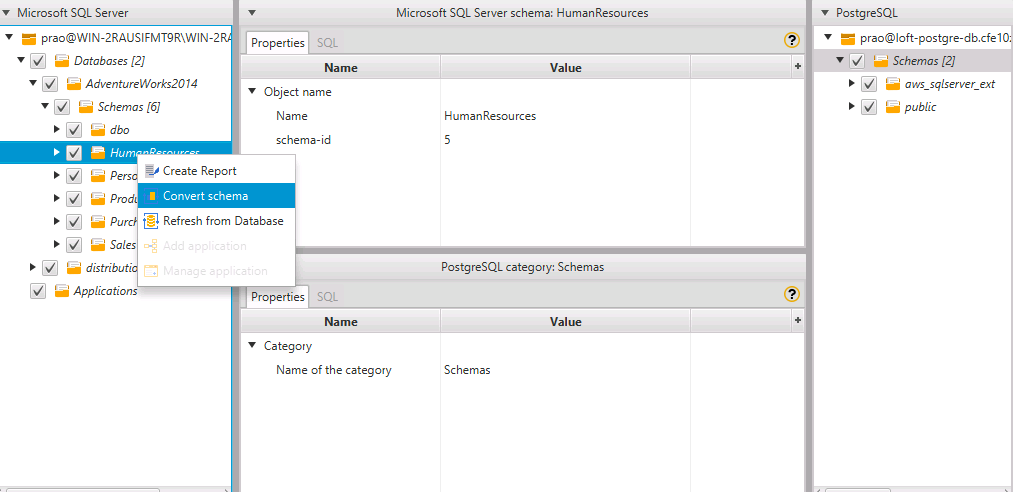1013x492 pixels.
Task: Click the aws_sqlserver_ext folder icon
Action: [893, 84]
